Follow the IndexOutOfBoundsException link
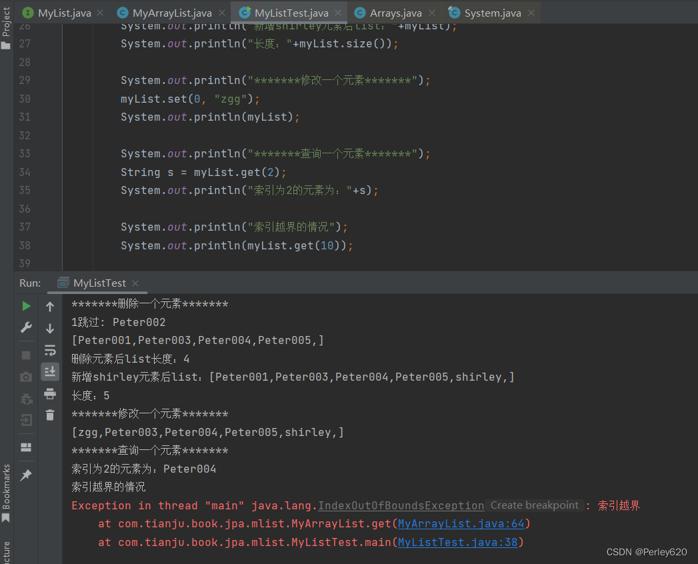This screenshot has width=698, height=564. coord(401,506)
